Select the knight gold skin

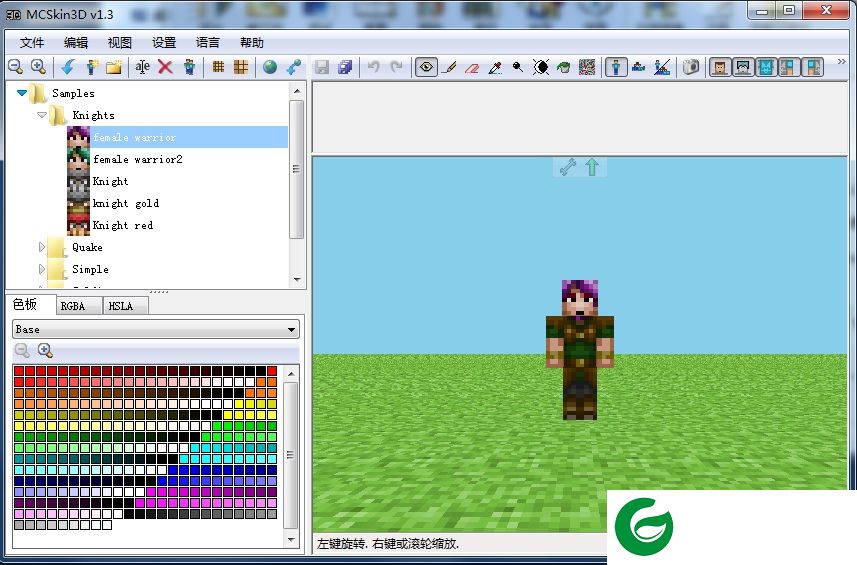click(126, 203)
